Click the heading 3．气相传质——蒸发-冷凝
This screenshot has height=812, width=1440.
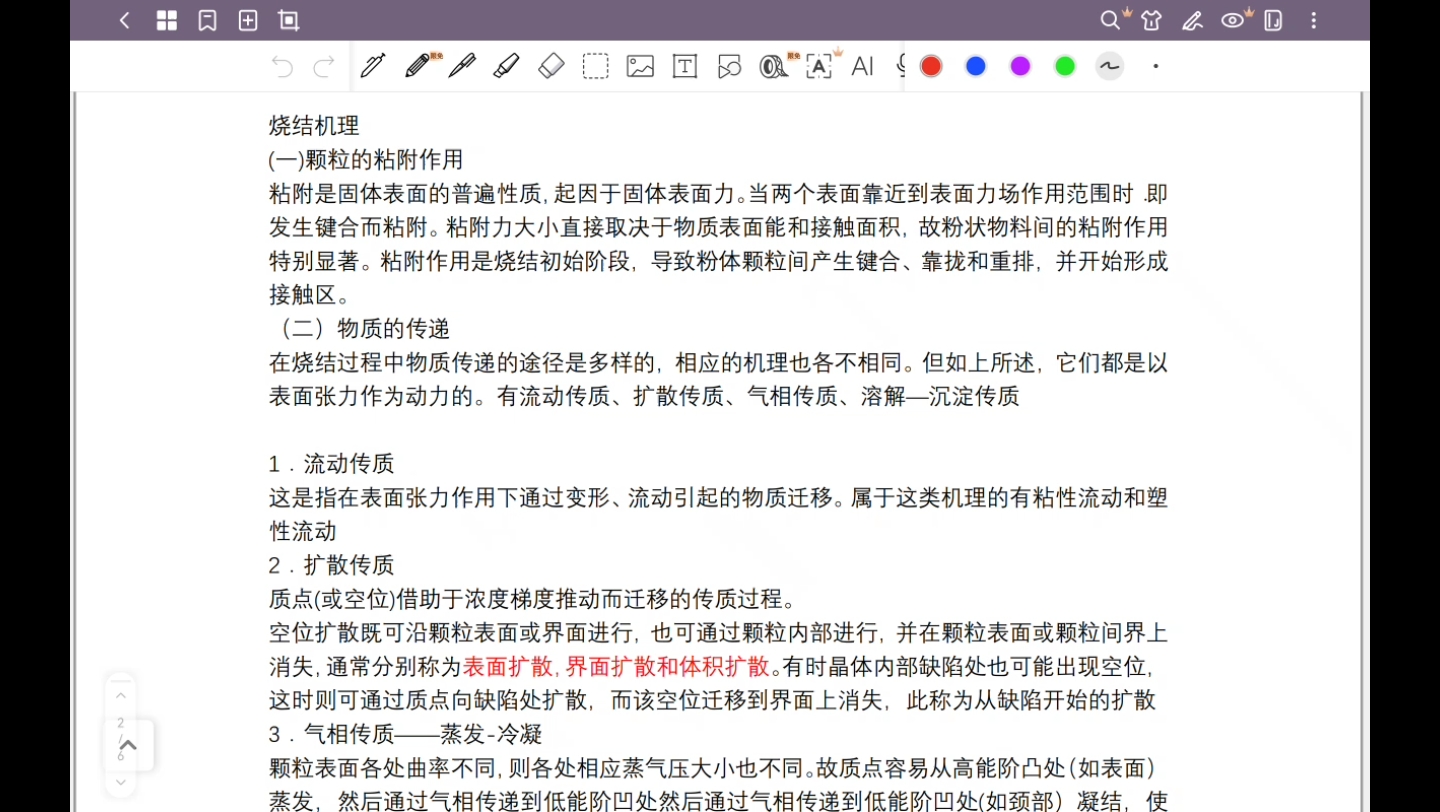coord(406,735)
